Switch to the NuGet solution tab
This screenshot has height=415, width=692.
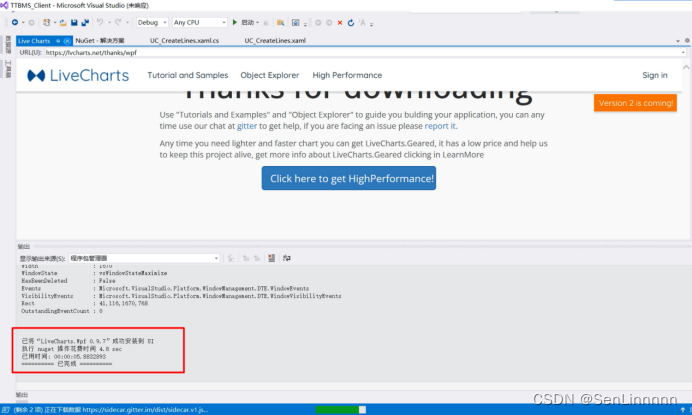pyautogui.click(x=100, y=41)
